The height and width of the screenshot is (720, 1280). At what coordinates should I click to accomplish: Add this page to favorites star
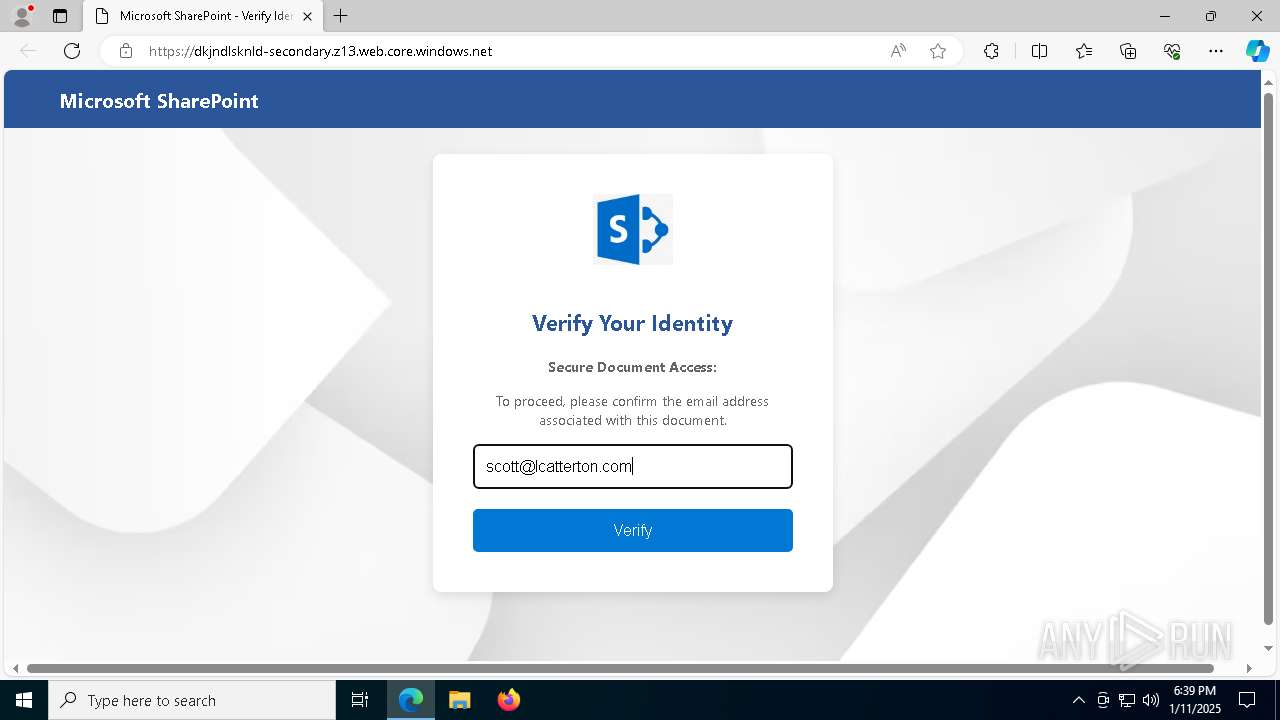point(938,51)
